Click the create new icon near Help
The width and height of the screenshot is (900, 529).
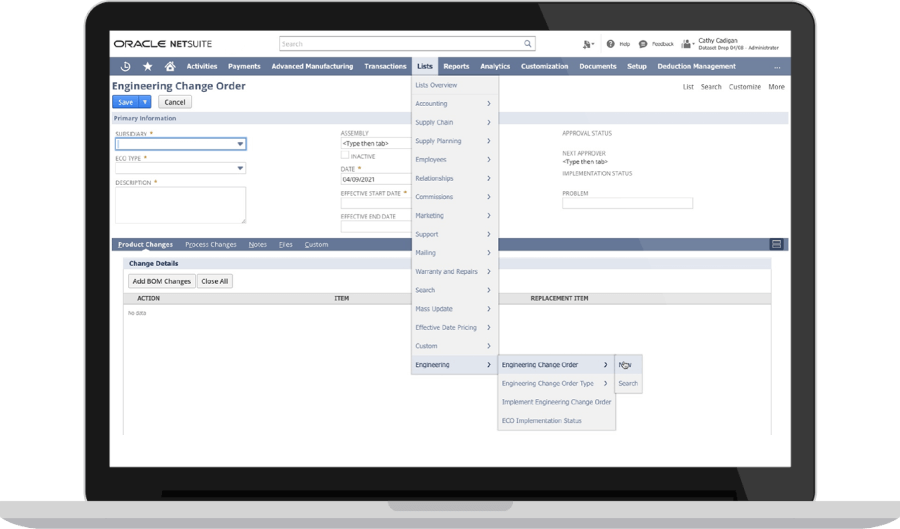pyautogui.click(x=588, y=44)
